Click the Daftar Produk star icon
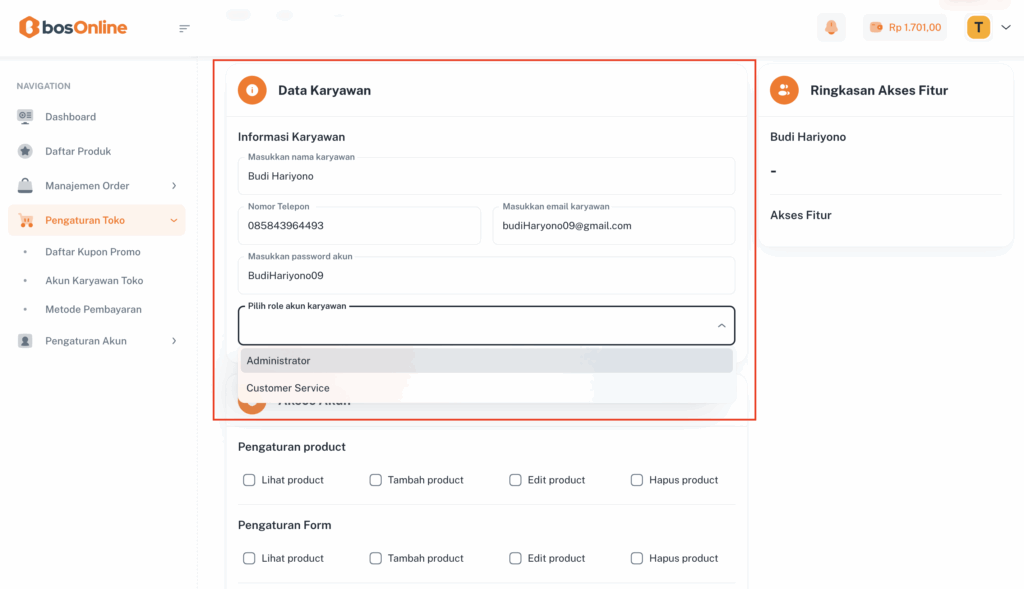The width and height of the screenshot is (1024, 589). [25, 151]
